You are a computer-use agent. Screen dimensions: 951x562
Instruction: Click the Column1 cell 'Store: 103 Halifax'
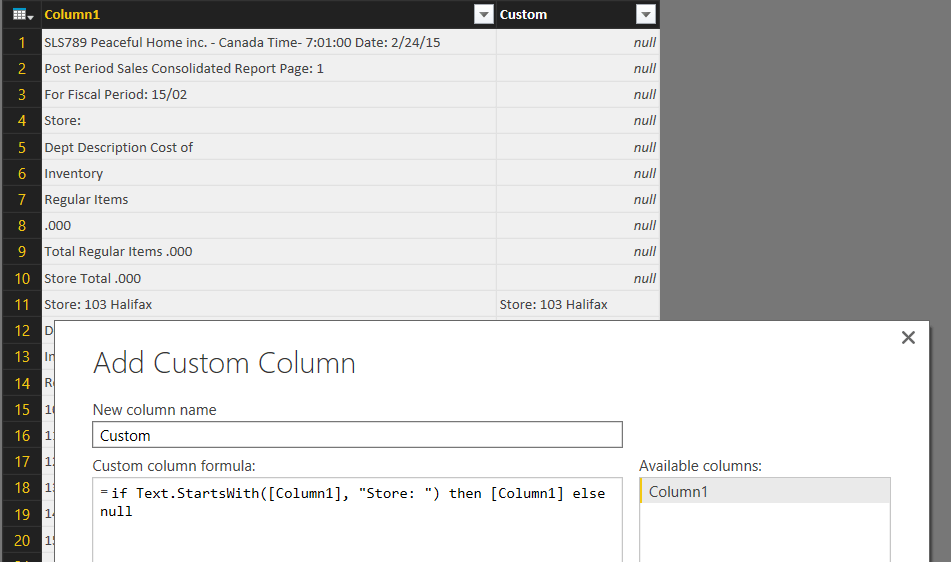[268, 304]
